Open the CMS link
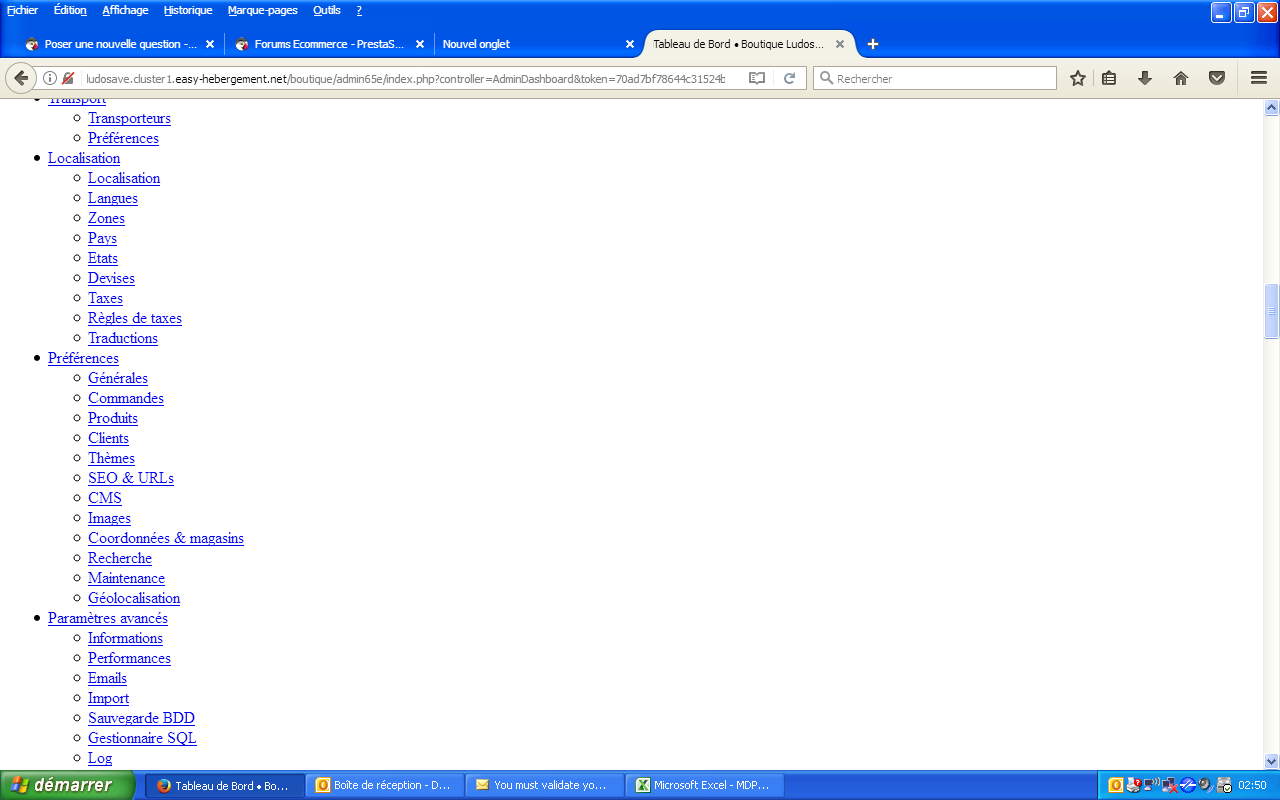This screenshot has width=1280, height=800. pos(105,498)
